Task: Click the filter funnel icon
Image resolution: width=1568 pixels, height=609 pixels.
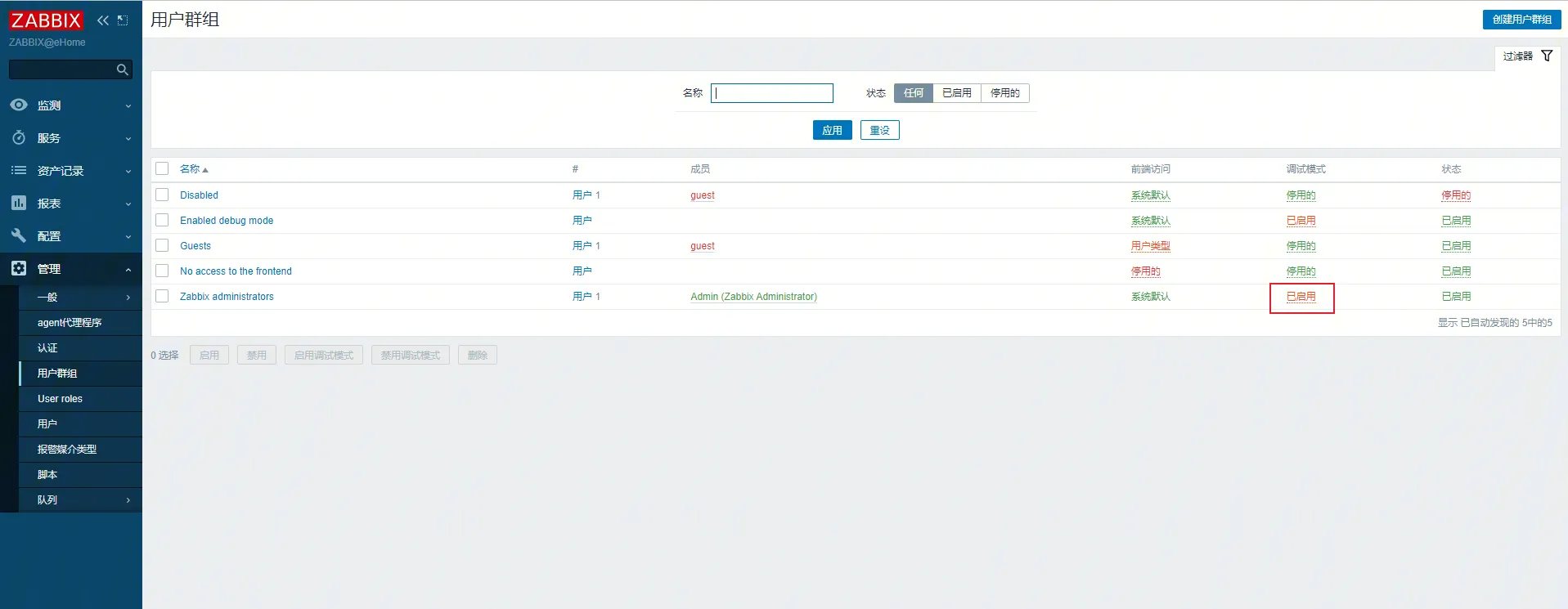Action: click(1547, 56)
